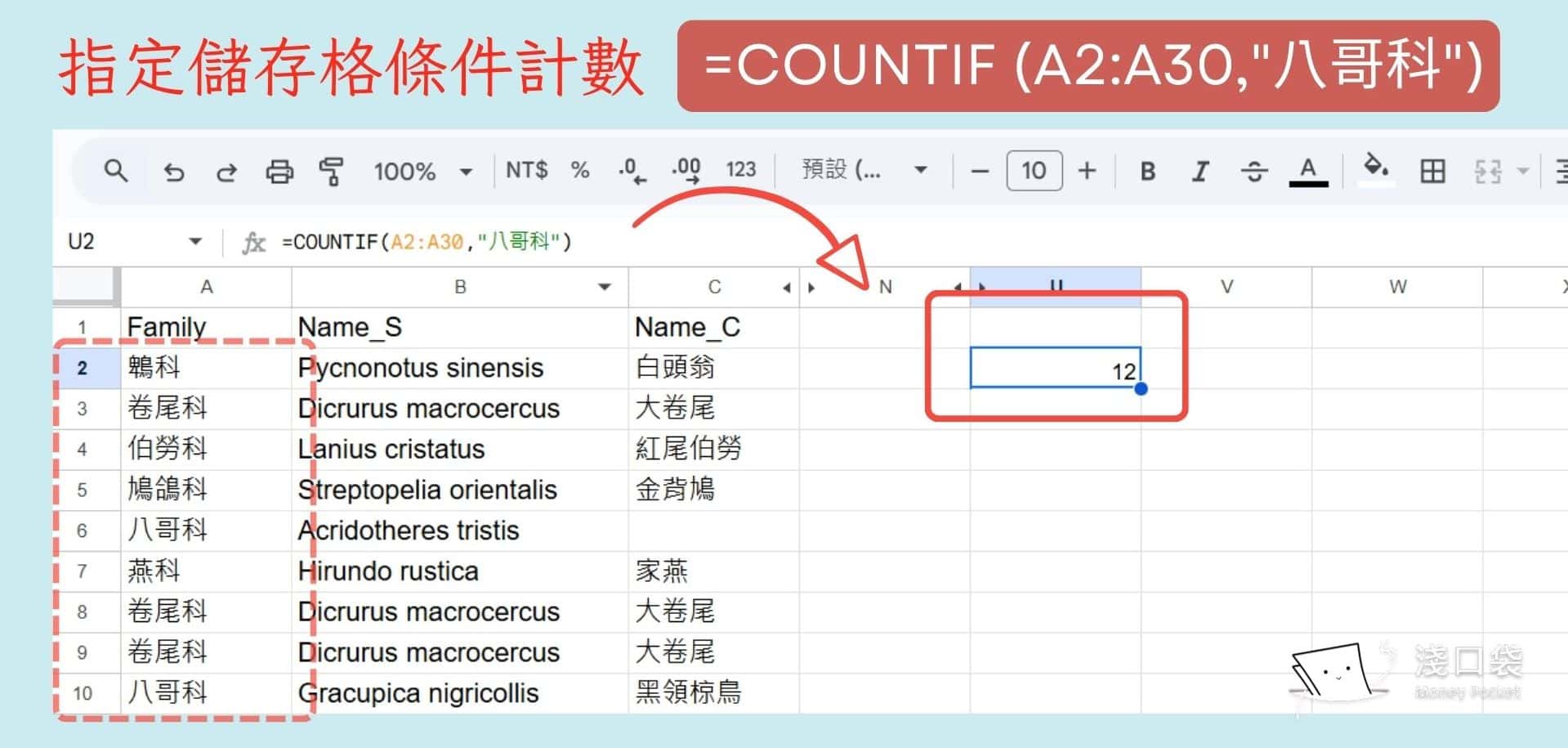Image resolution: width=1568 pixels, height=748 pixels.
Task: Click cell containing 燕科
Action: point(207,571)
